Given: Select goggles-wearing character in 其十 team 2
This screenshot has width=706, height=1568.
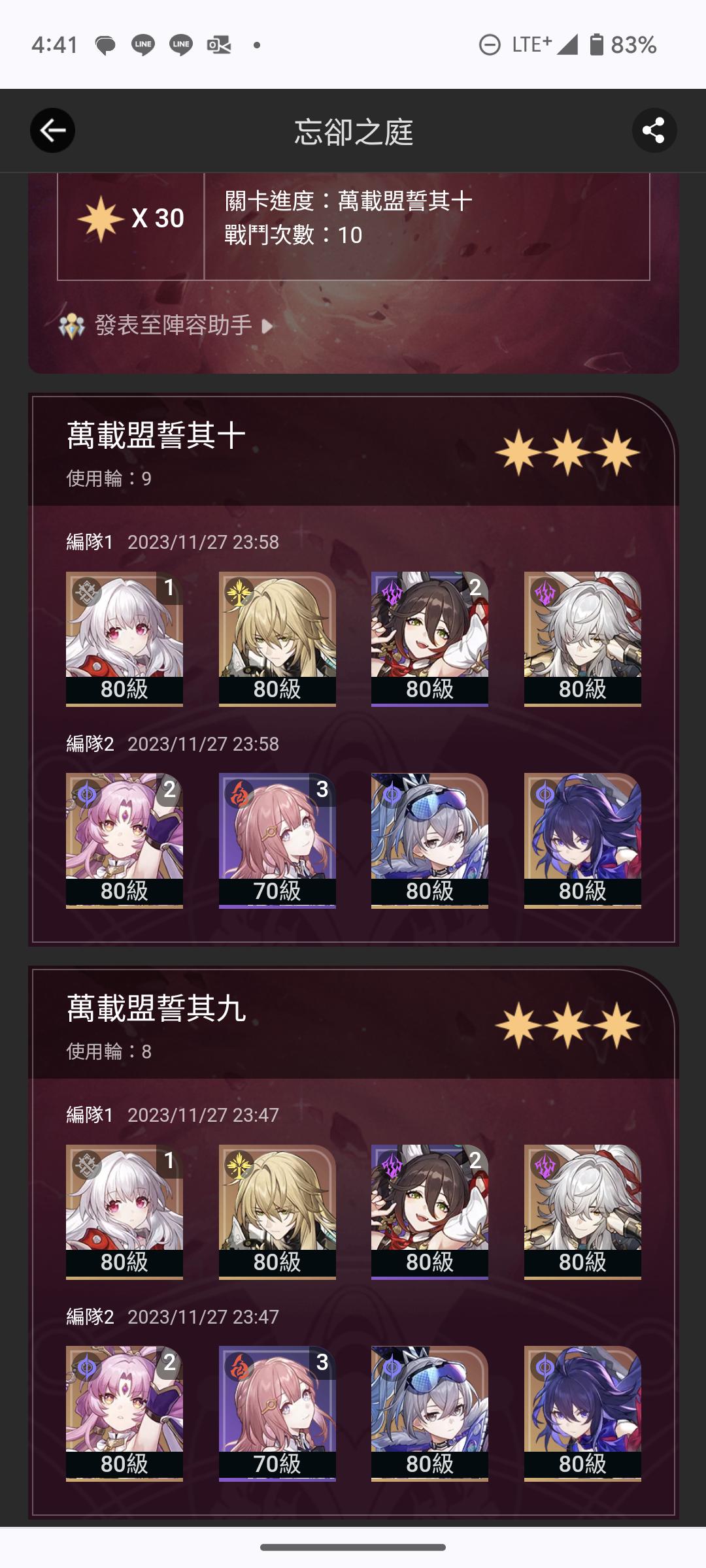Looking at the screenshot, I should (x=429, y=841).
